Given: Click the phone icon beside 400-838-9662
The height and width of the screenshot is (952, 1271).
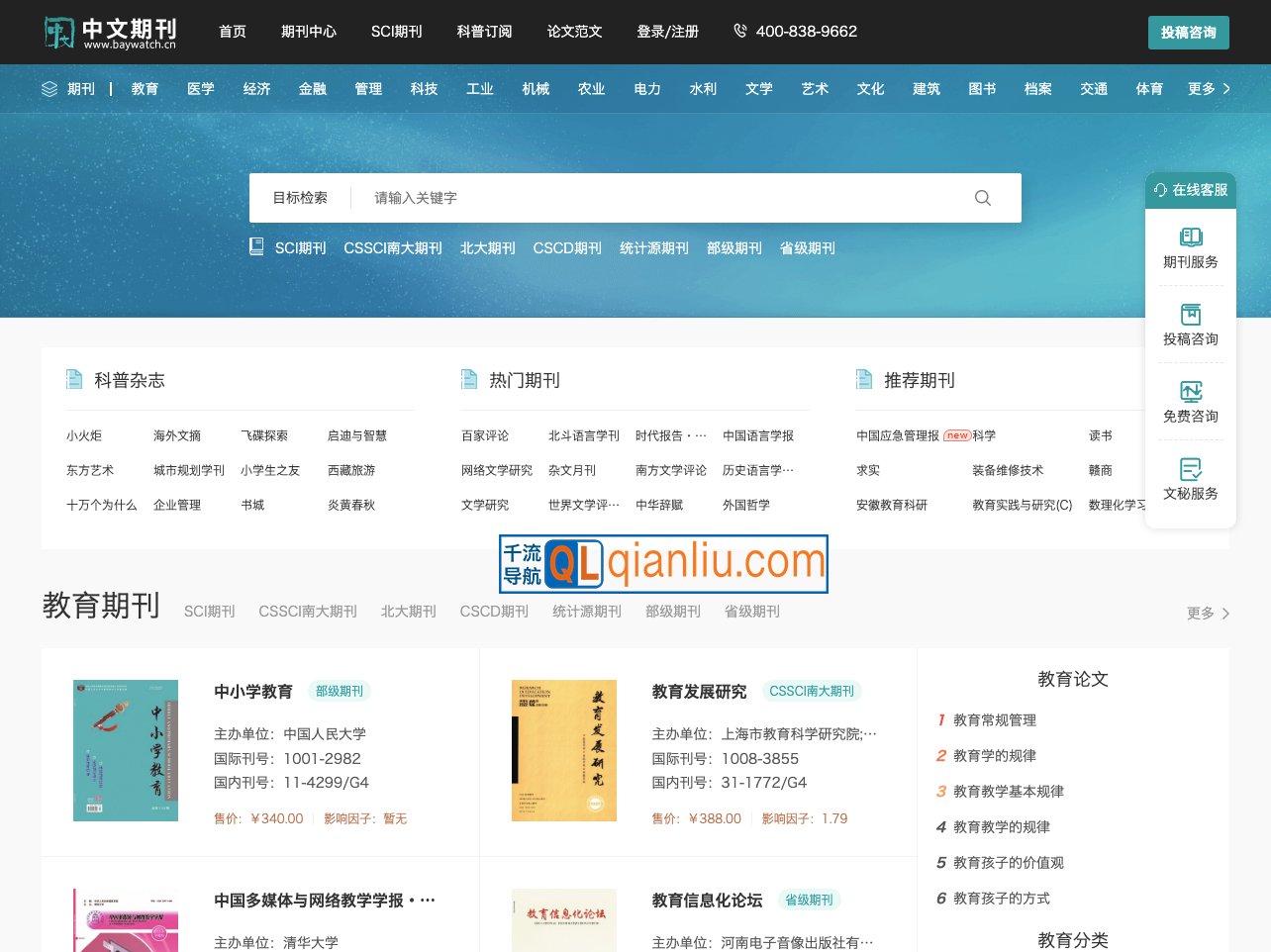Looking at the screenshot, I should [x=739, y=32].
